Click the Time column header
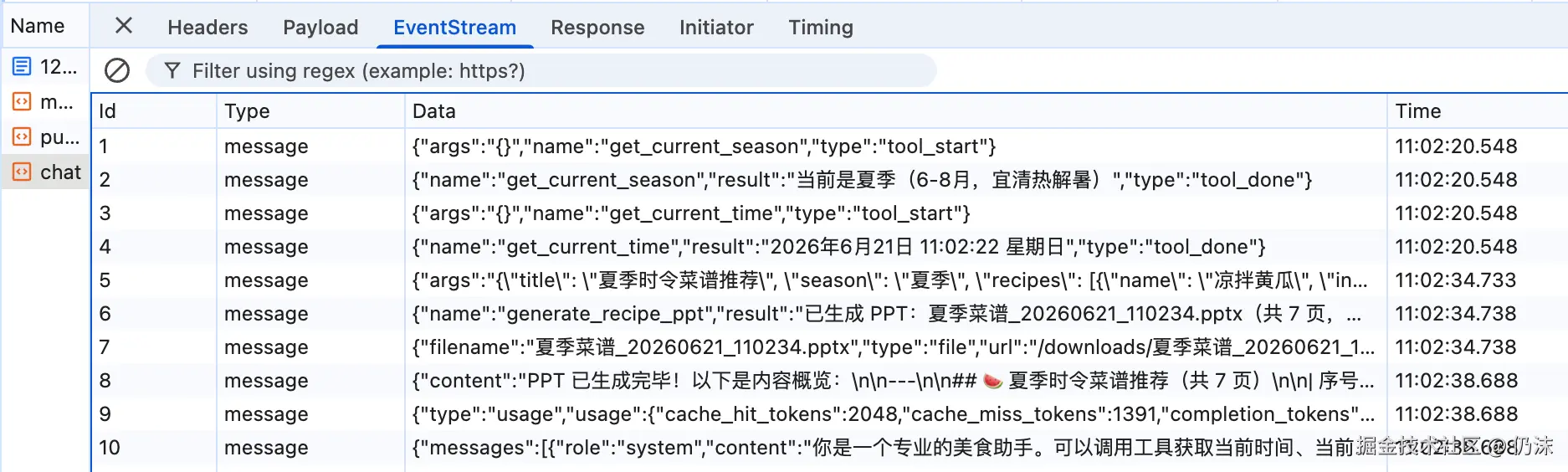Viewport: 1568px width, 472px height. click(x=1477, y=110)
